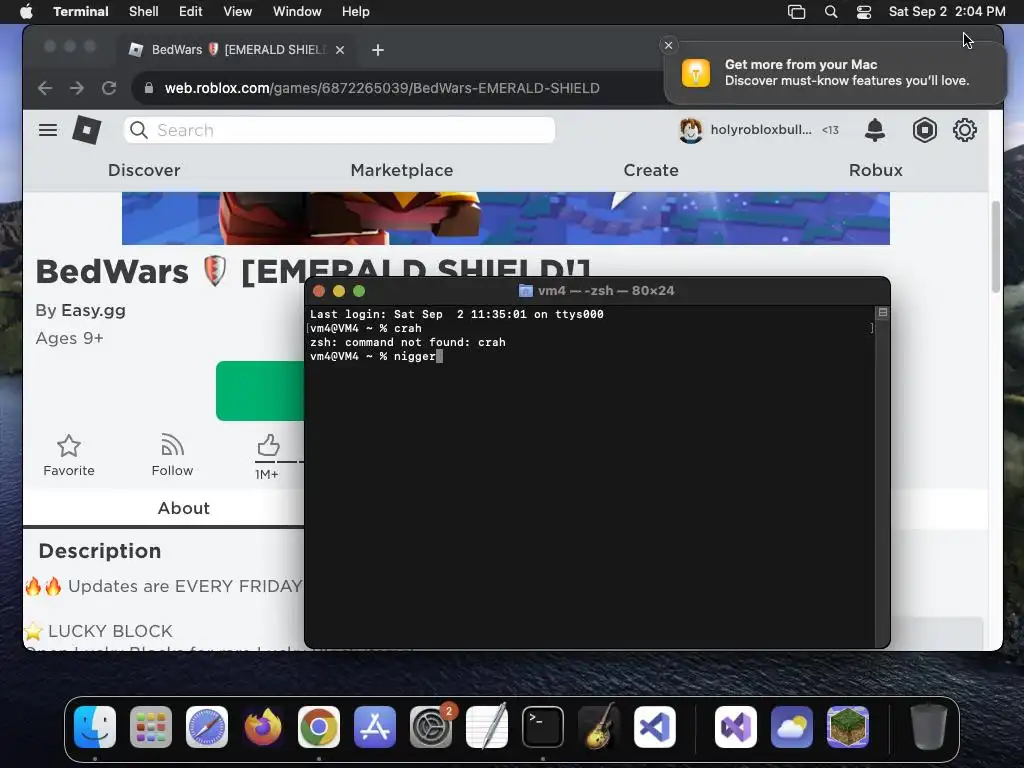The height and width of the screenshot is (768, 1024).
Task: Click the 'Last login' terminal line
Action: [456, 314]
